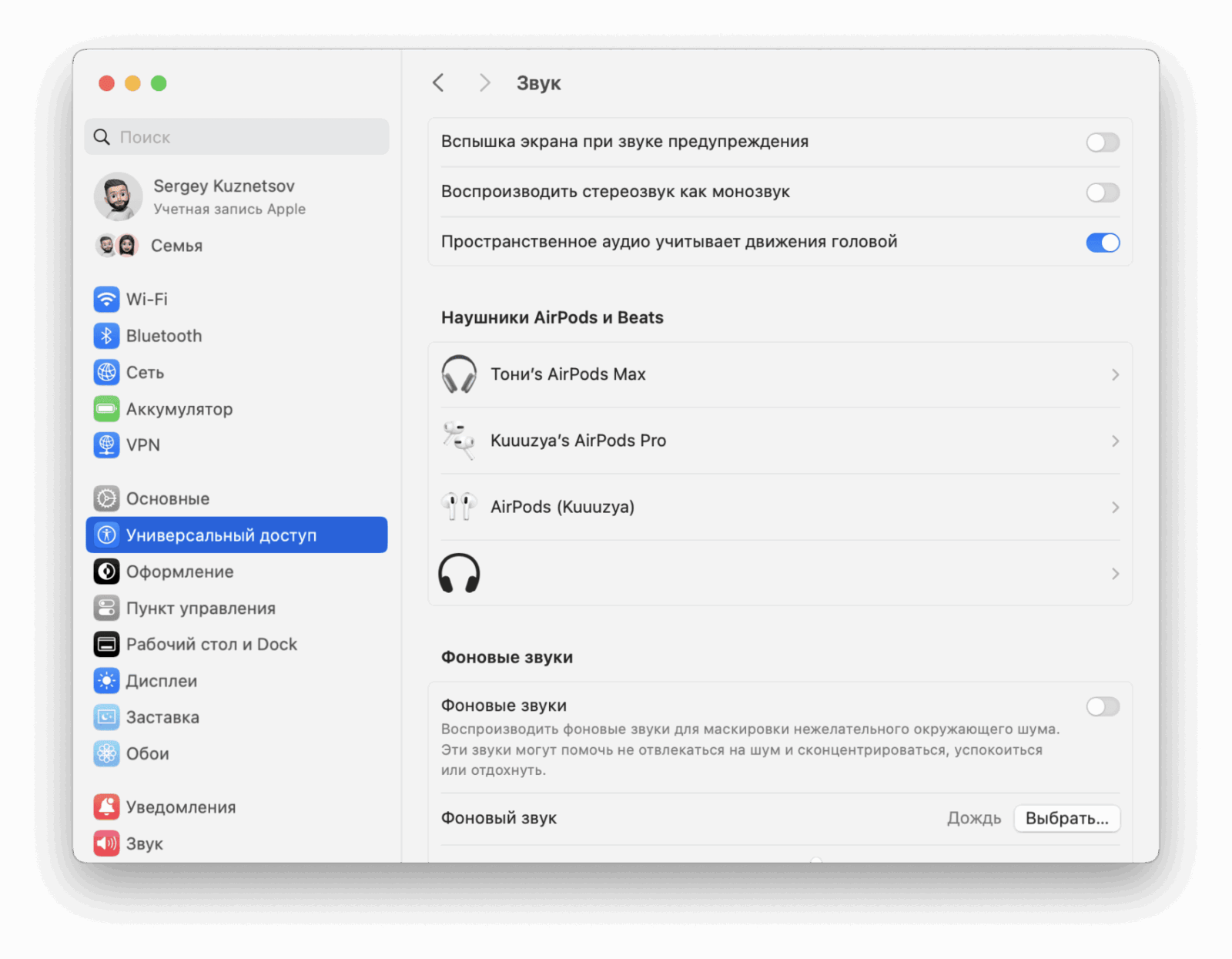The height and width of the screenshot is (959, 1232).
Task: Click the Дождь value text
Action: [974, 818]
